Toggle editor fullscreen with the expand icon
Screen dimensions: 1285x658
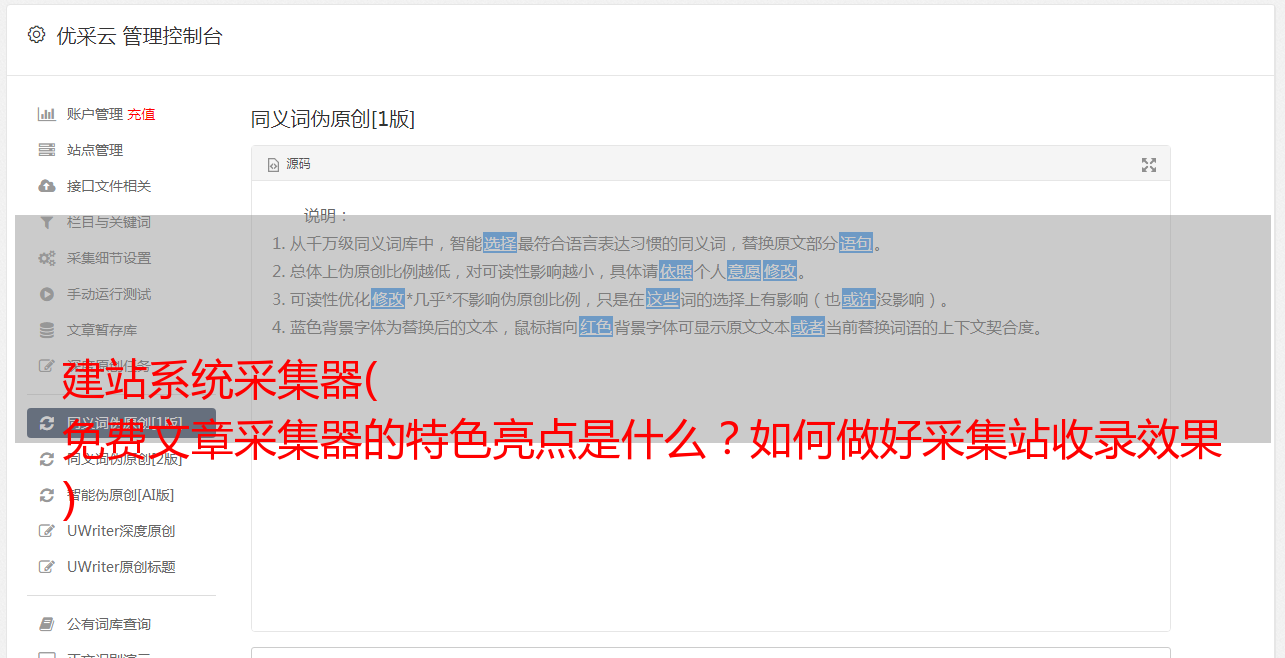click(x=1149, y=165)
